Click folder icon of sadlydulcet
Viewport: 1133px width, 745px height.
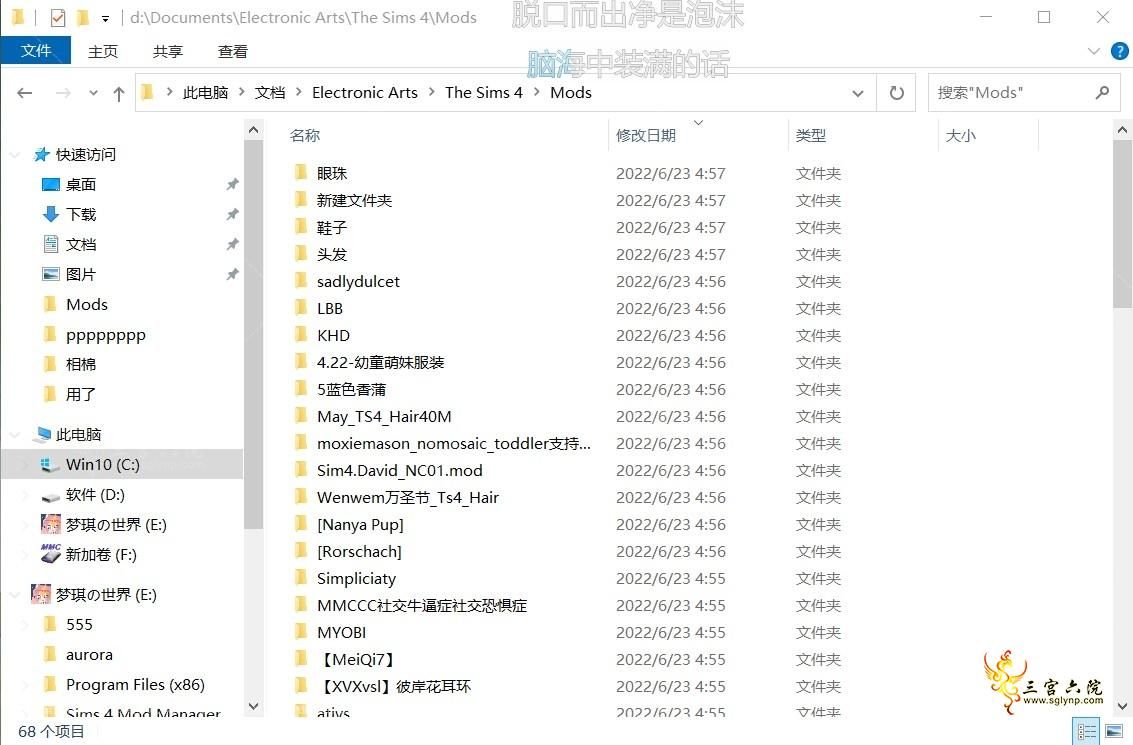click(x=301, y=280)
